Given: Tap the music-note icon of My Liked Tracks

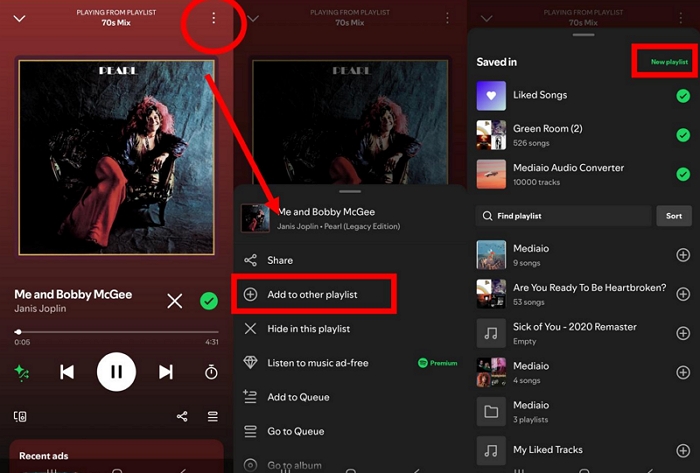Looking at the screenshot, I should click(491, 451).
